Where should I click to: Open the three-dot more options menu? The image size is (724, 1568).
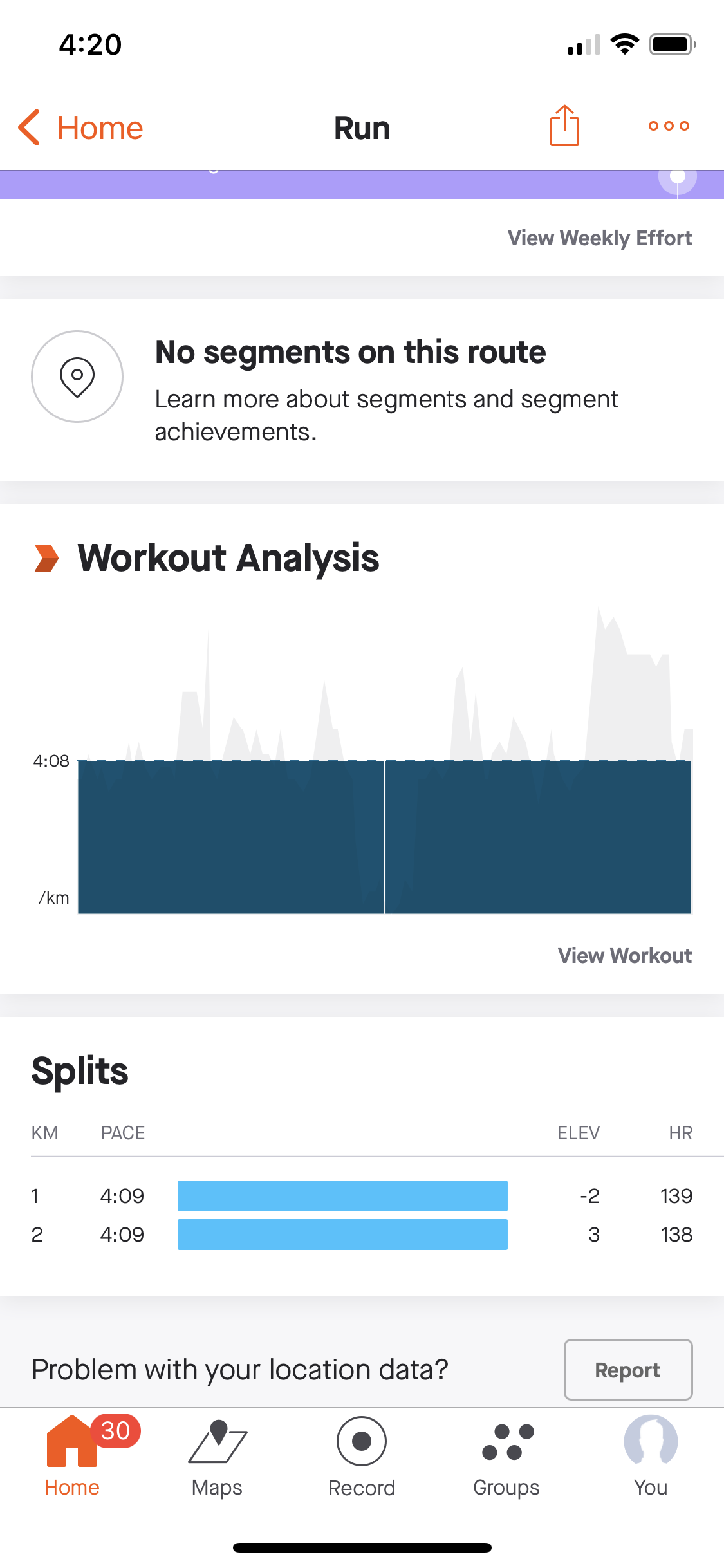(x=669, y=126)
